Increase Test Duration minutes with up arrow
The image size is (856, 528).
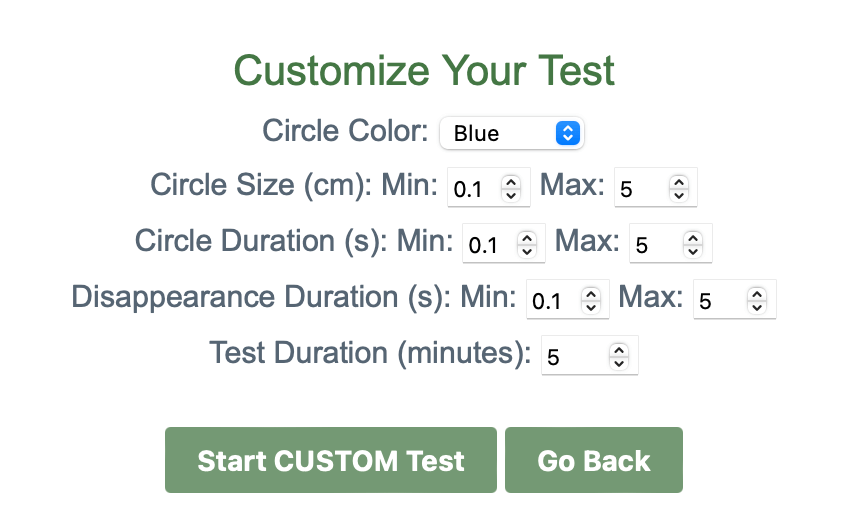619,350
